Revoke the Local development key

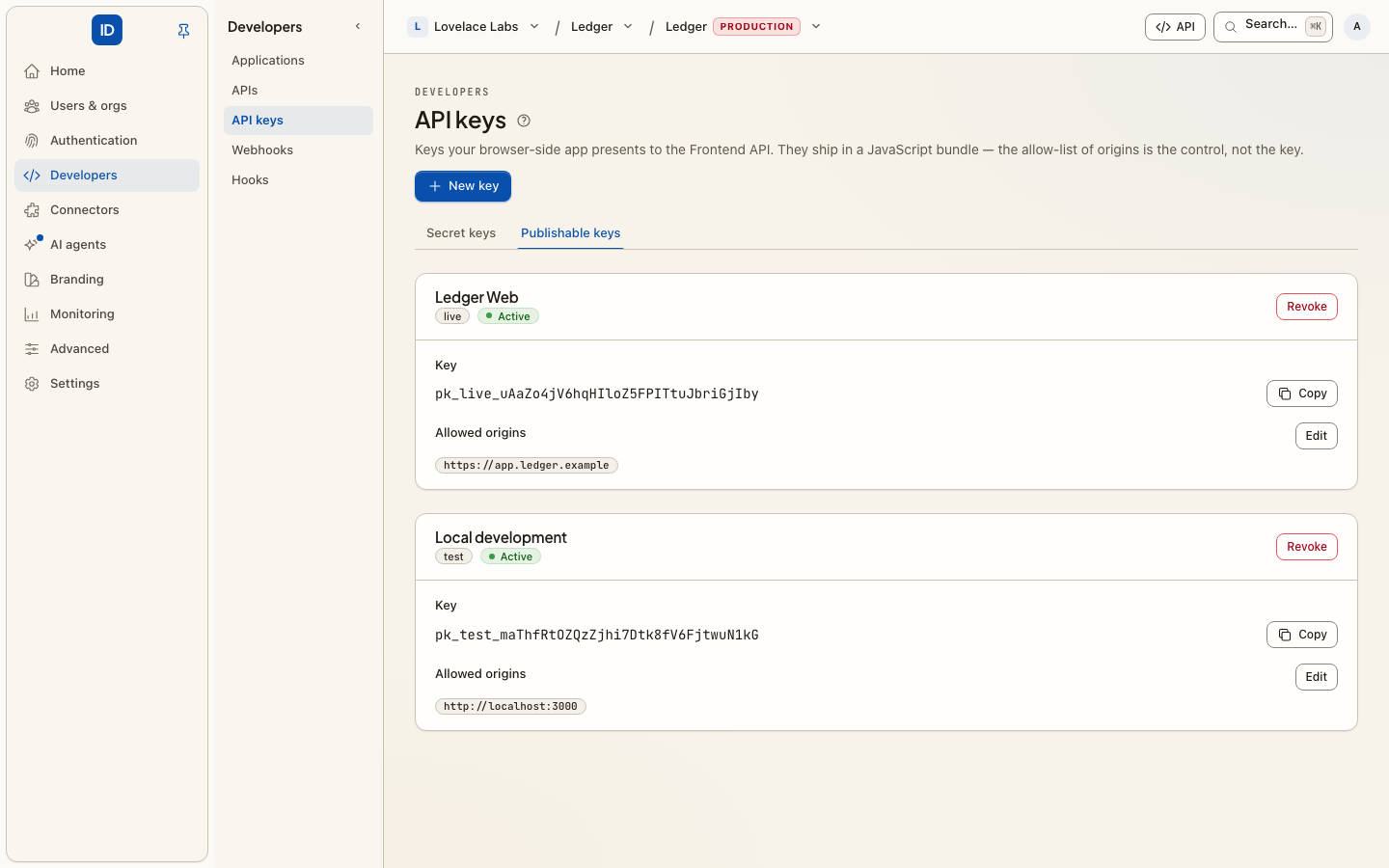tap(1306, 547)
